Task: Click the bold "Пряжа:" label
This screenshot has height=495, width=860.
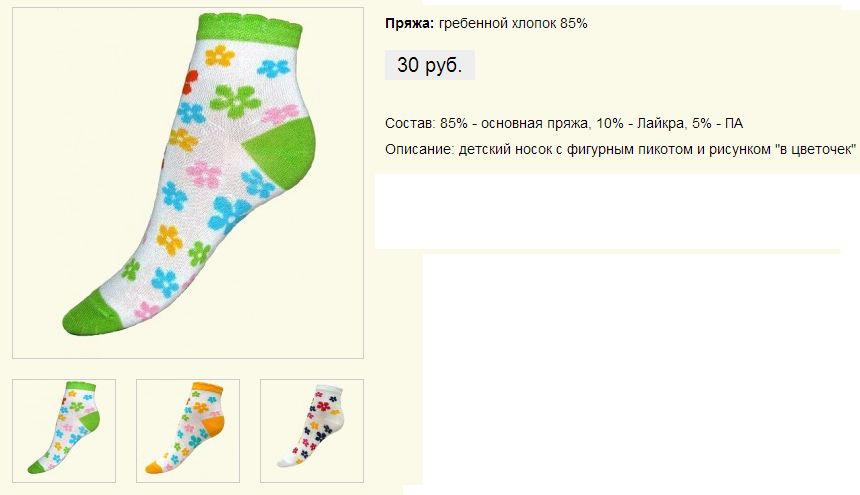Action: pyautogui.click(x=410, y=23)
